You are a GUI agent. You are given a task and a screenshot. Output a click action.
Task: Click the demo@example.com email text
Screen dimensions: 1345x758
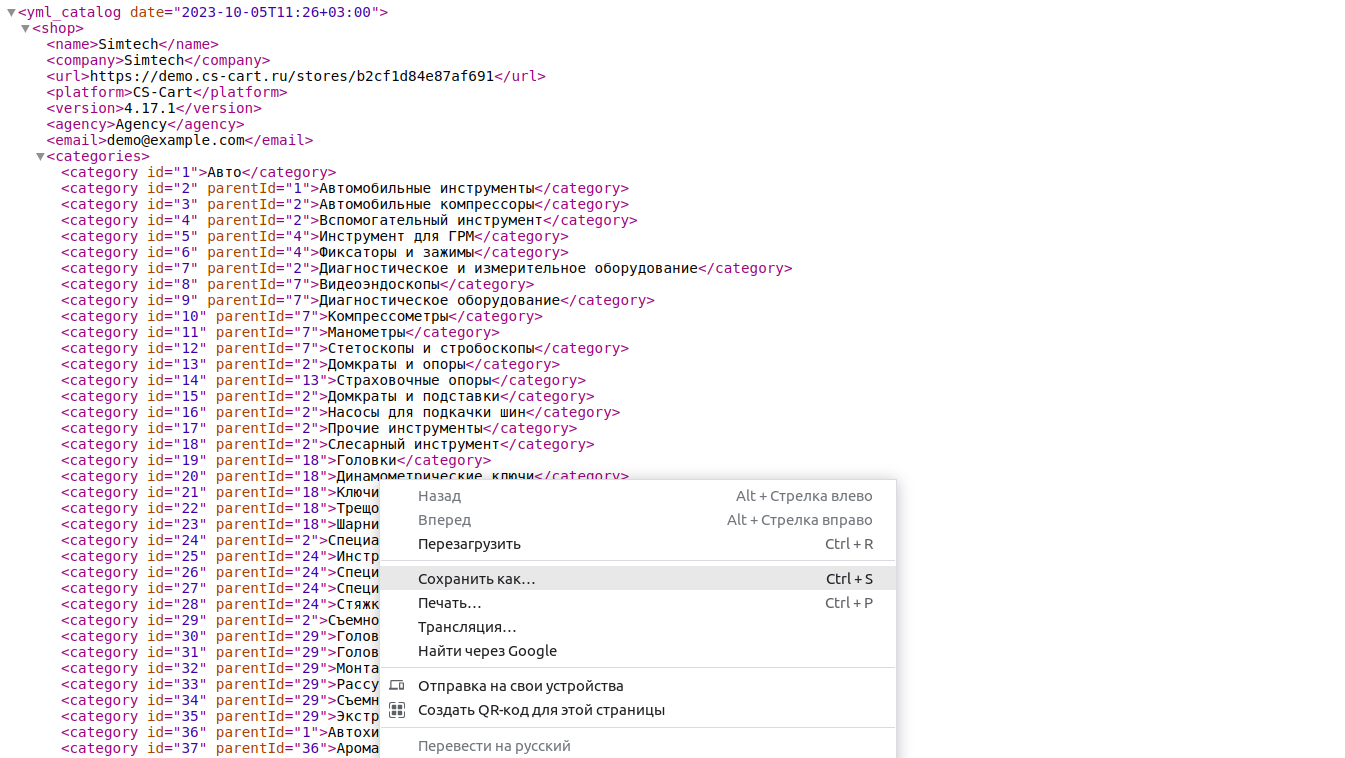pos(176,140)
